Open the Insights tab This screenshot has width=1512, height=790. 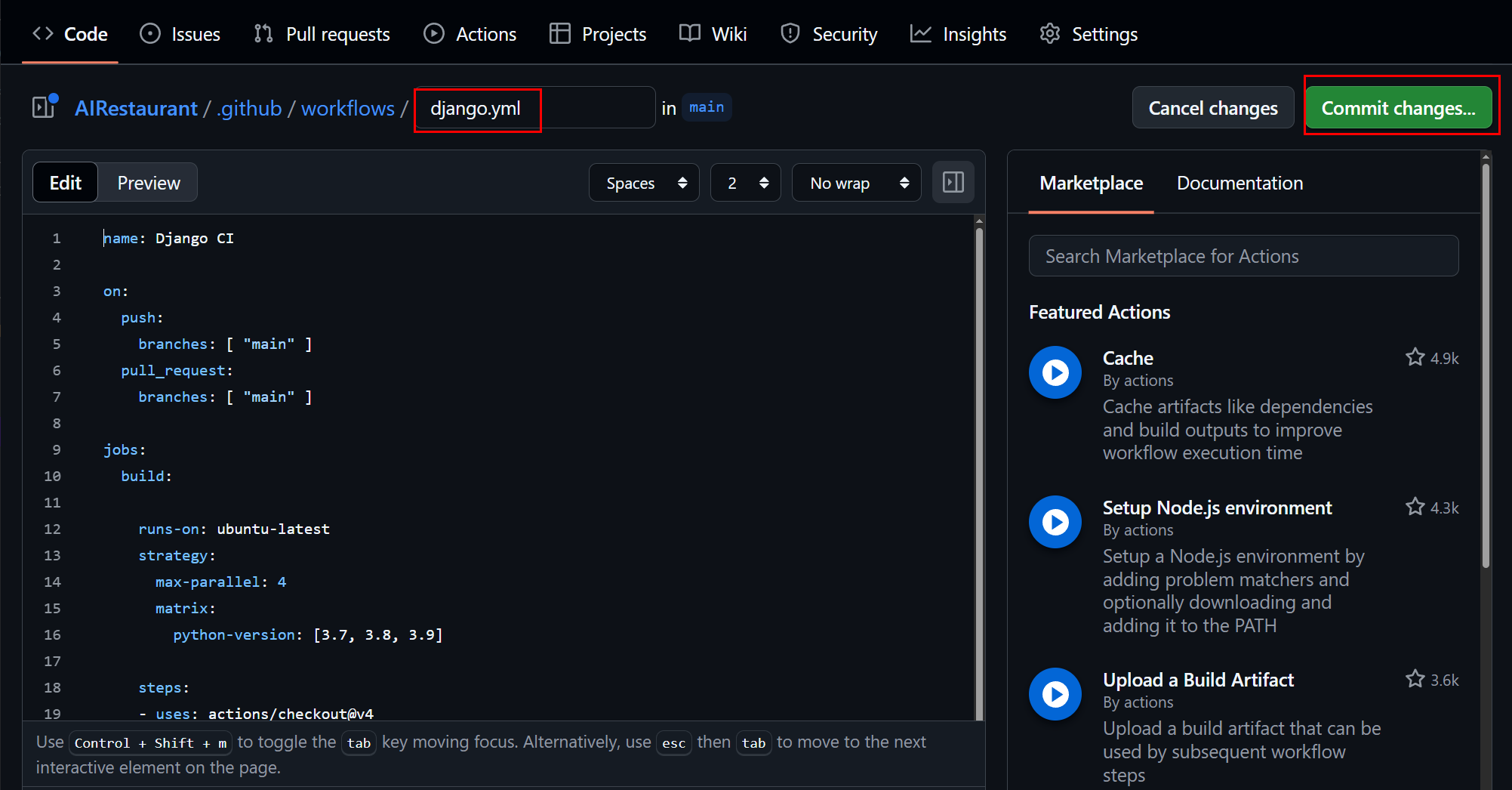(959, 34)
